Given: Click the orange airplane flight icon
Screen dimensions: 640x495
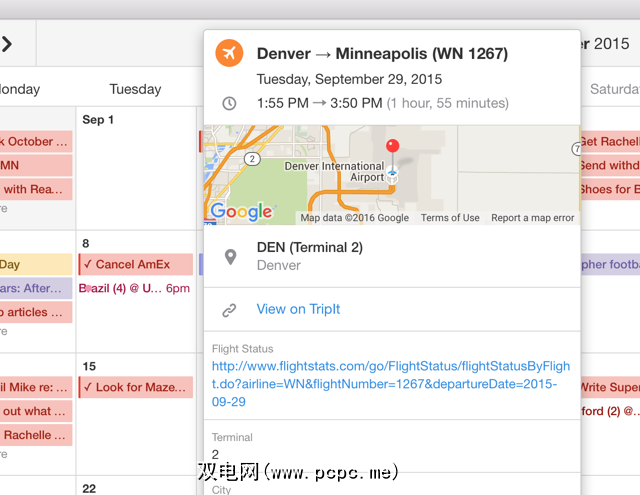Looking at the screenshot, I should coord(229,53).
